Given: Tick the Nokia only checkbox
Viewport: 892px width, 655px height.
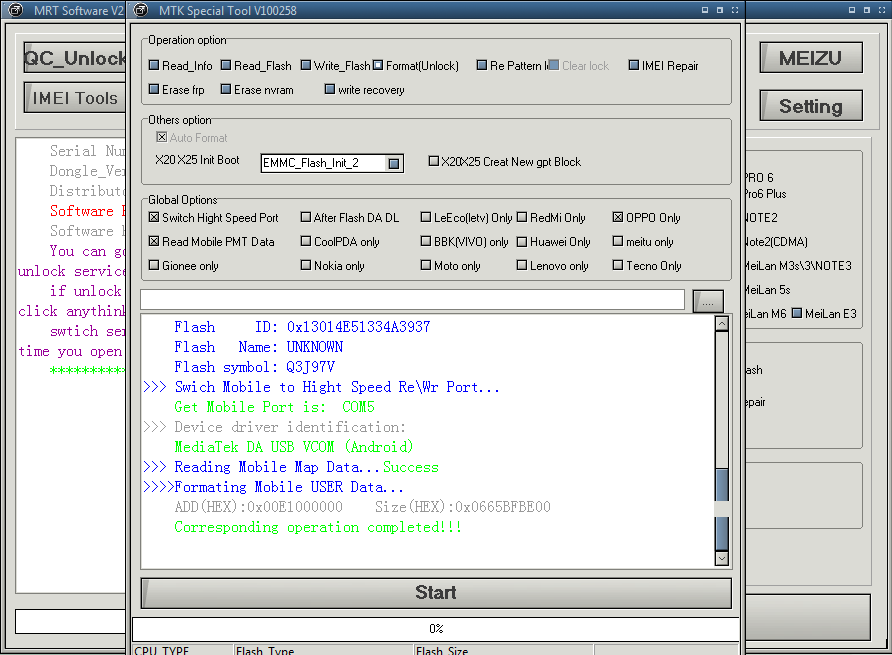Looking at the screenshot, I should [x=305, y=265].
